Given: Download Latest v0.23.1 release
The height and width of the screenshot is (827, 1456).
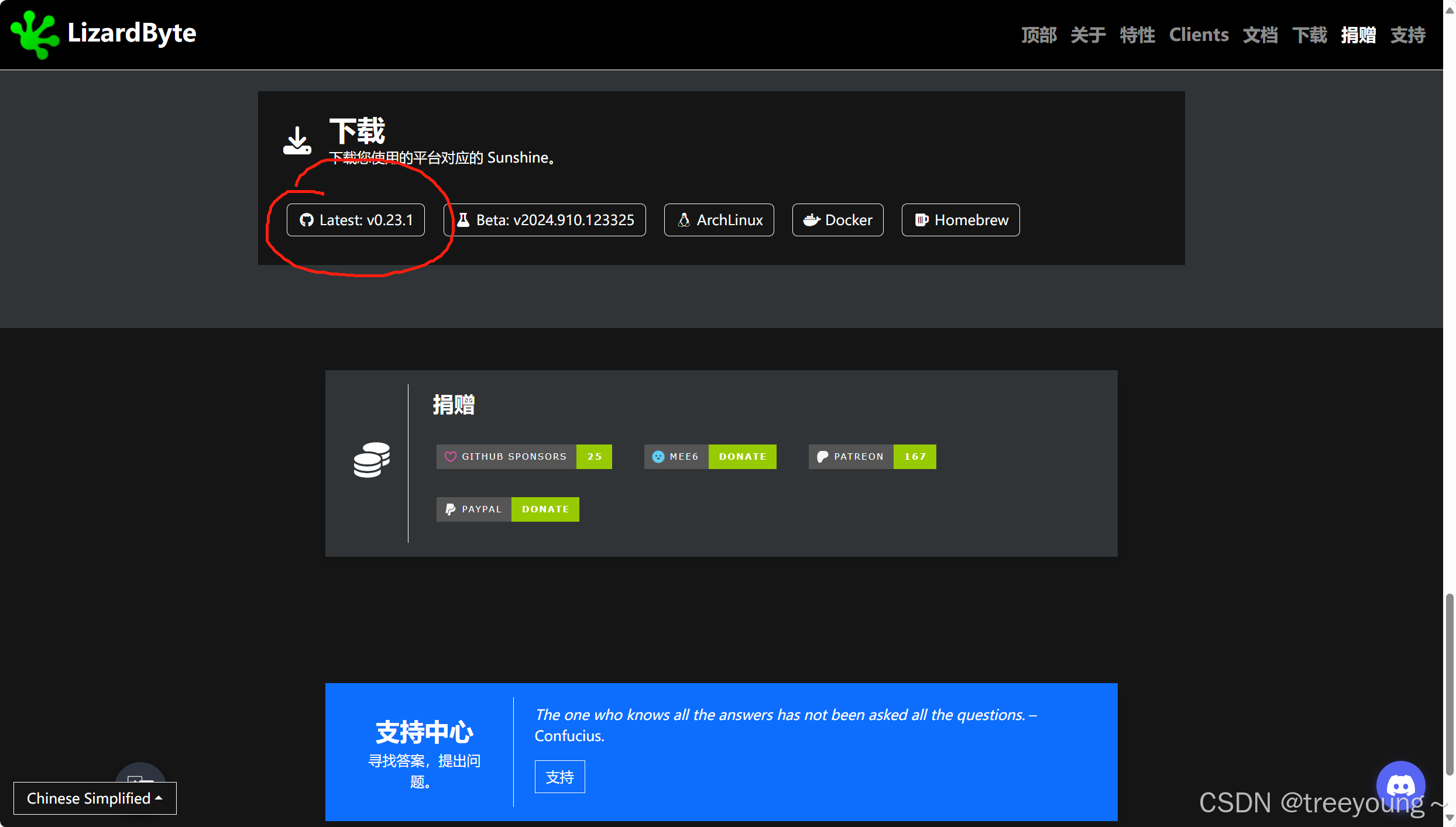Looking at the screenshot, I should (x=356, y=220).
